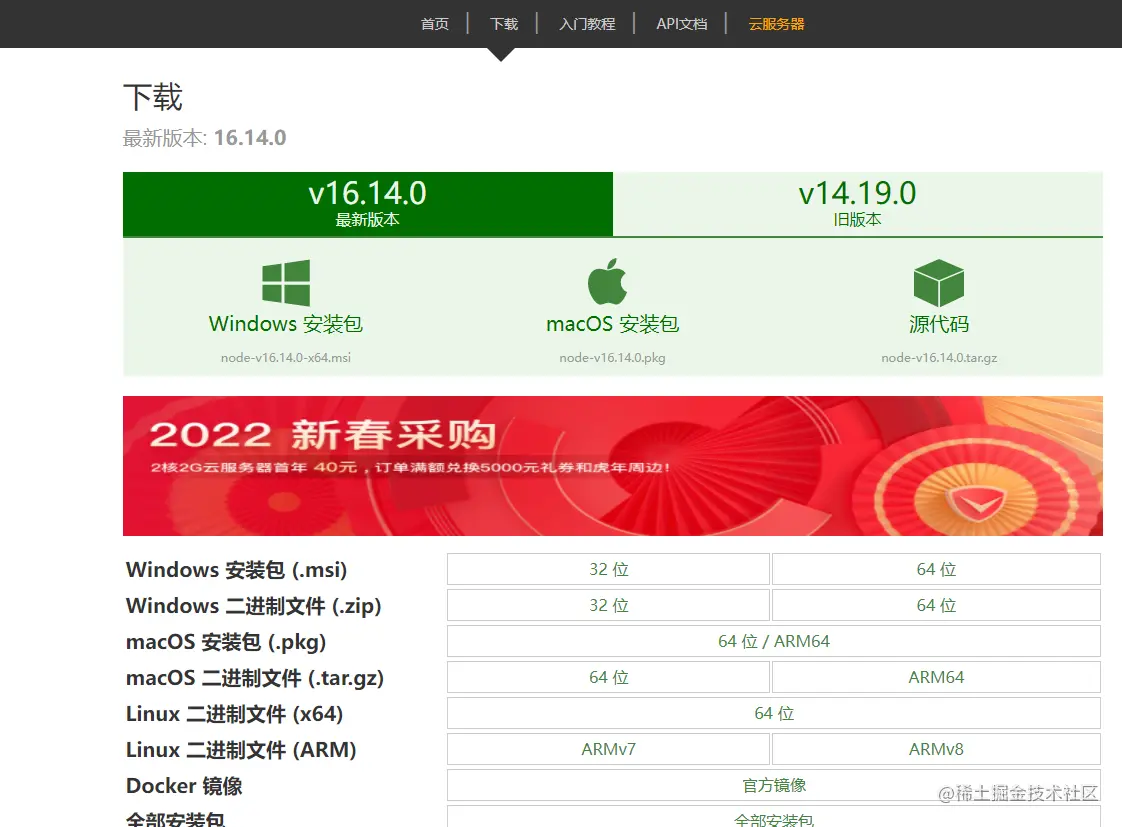Open the 入门教程 navigation item
This screenshot has height=827, width=1122.
587,24
